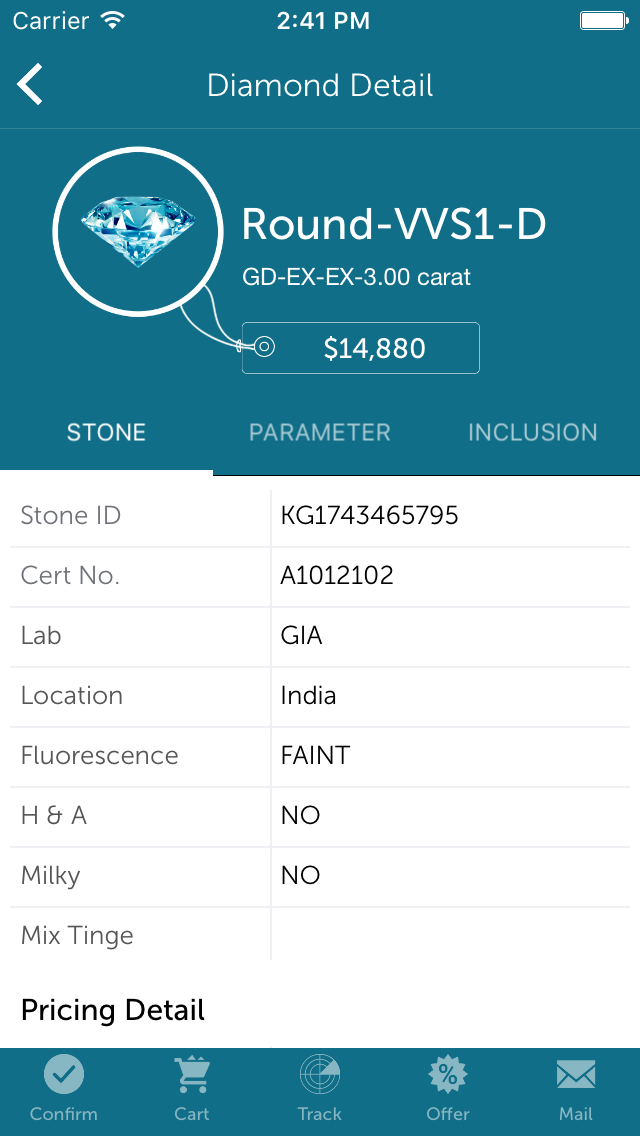Tap the Mail envelope icon

[x=576, y=1075]
